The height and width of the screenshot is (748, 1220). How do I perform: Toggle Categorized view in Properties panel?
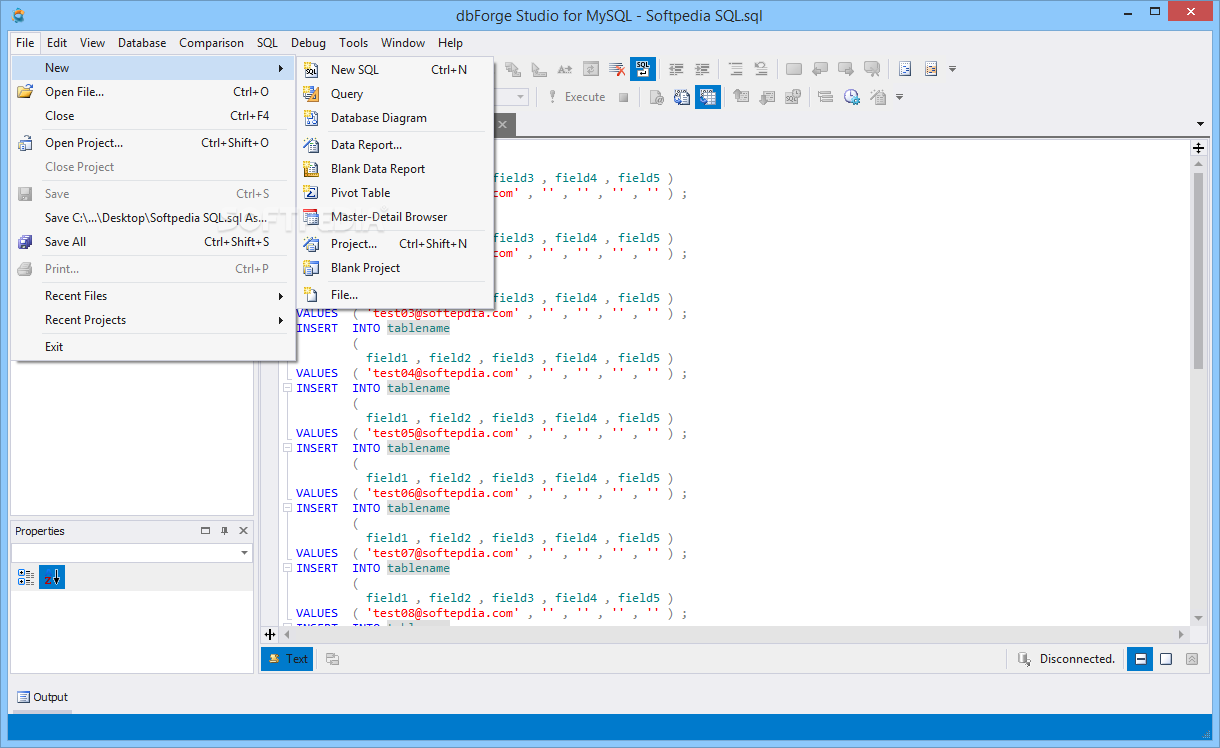point(26,577)
